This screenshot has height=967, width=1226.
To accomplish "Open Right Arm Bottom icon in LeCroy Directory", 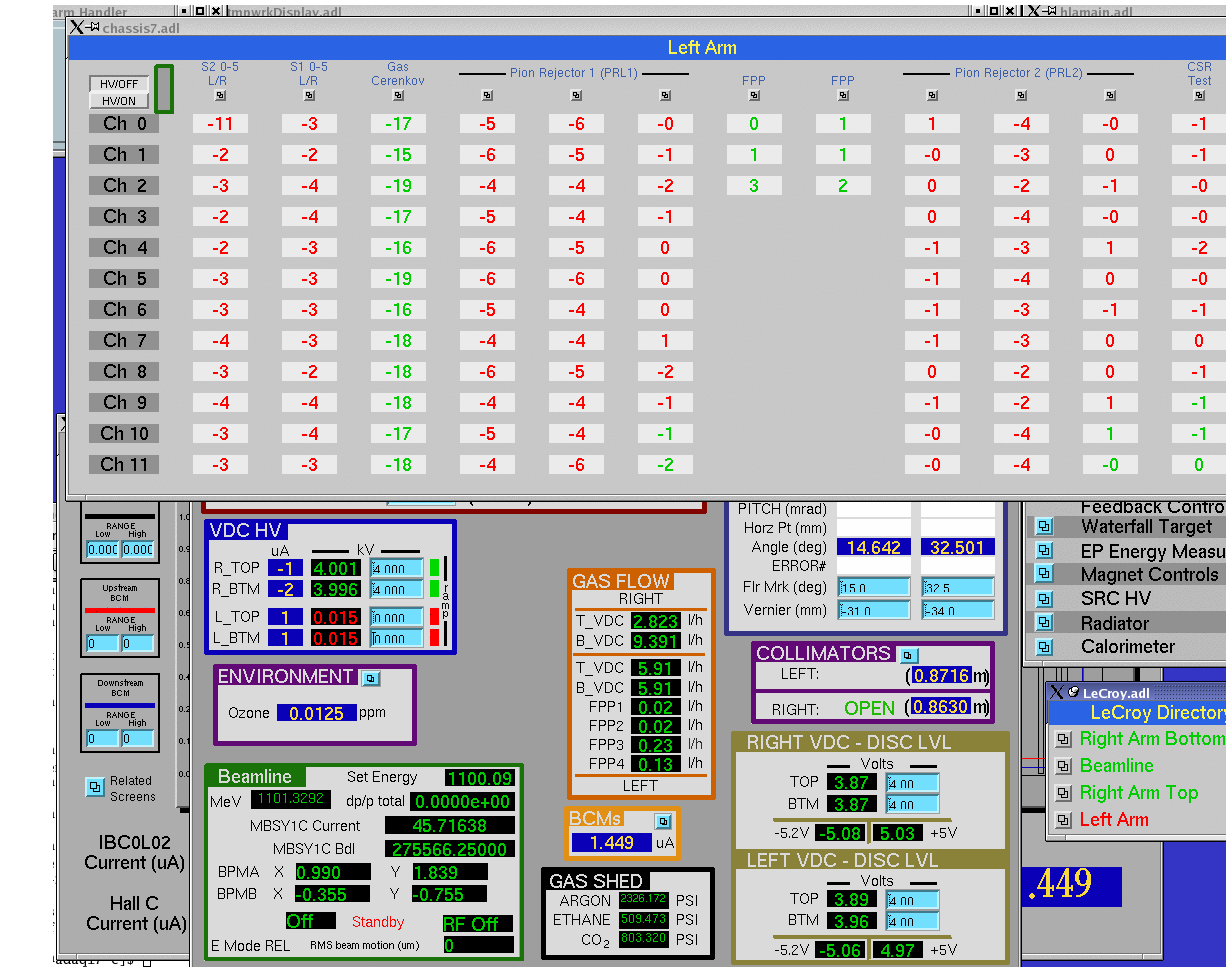I will [x=1064, y=739].
